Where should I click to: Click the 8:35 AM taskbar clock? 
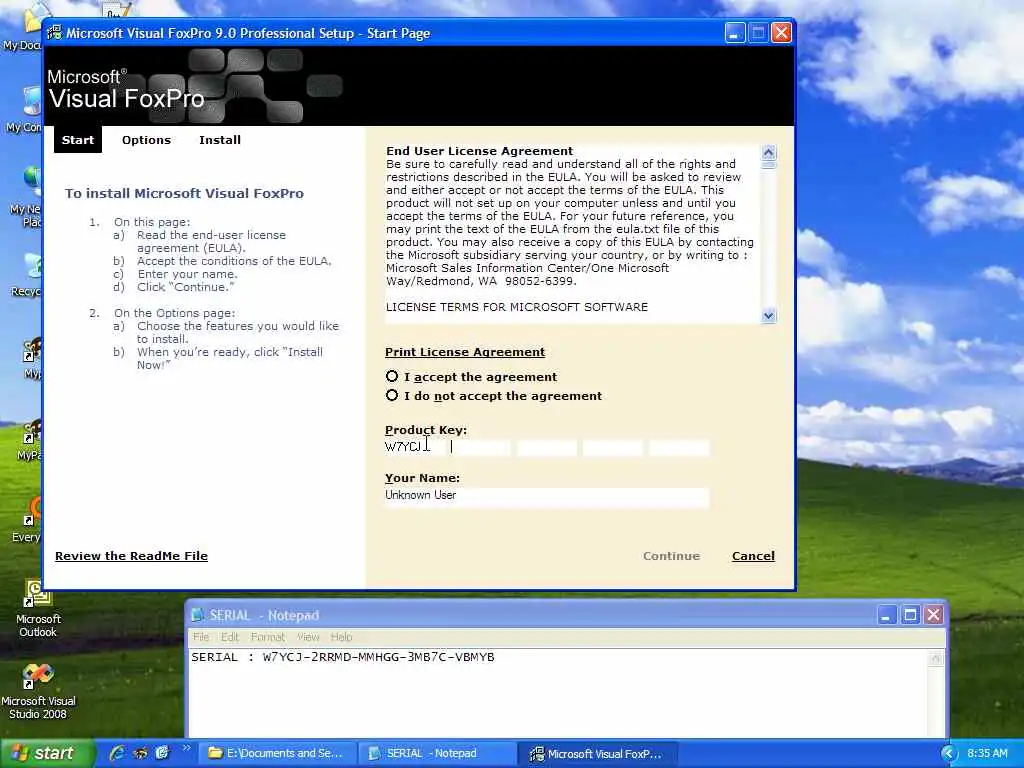(987, 754)
